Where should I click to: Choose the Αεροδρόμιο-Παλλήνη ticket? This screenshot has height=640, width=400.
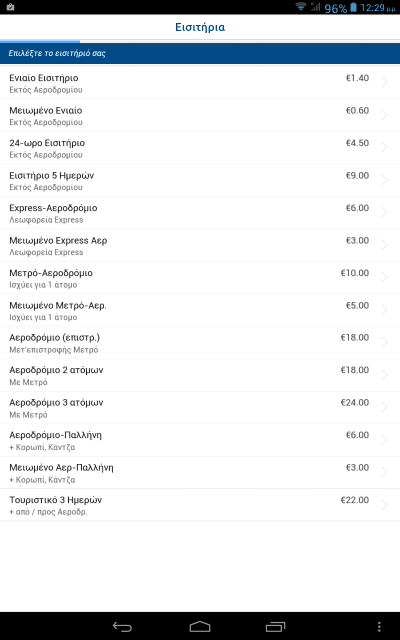pos(200,440)
